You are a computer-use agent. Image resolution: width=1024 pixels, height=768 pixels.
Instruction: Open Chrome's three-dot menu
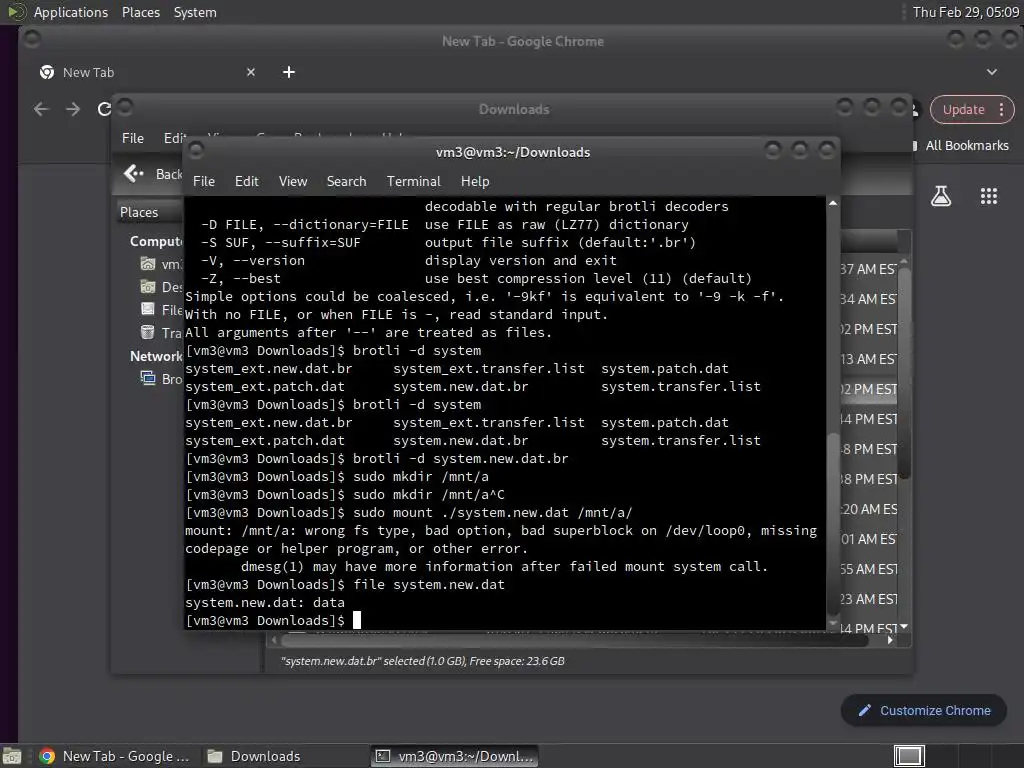click(x=1001, y=110)
